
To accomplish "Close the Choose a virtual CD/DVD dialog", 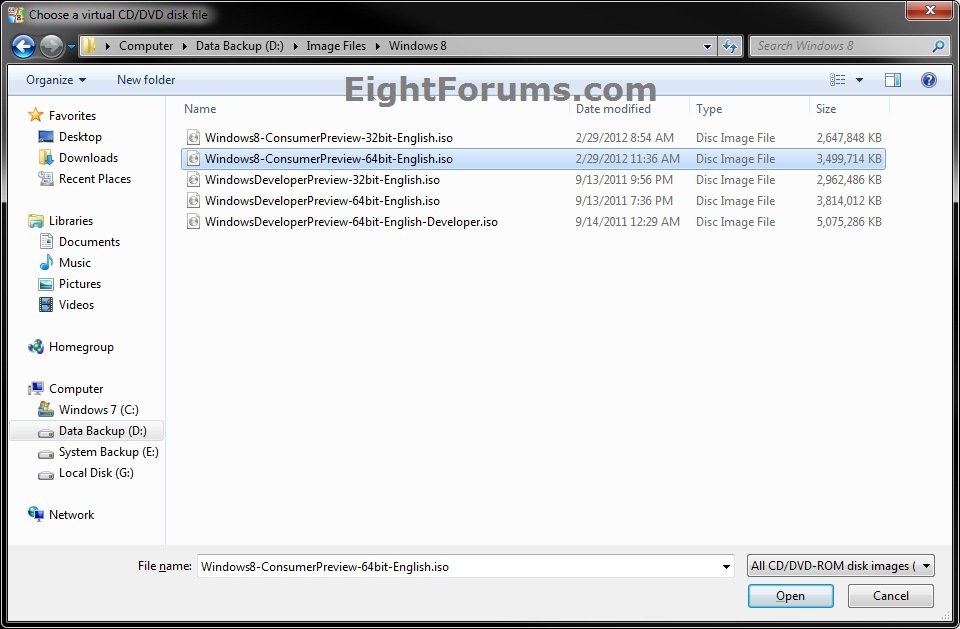I will tap(929, 10).
